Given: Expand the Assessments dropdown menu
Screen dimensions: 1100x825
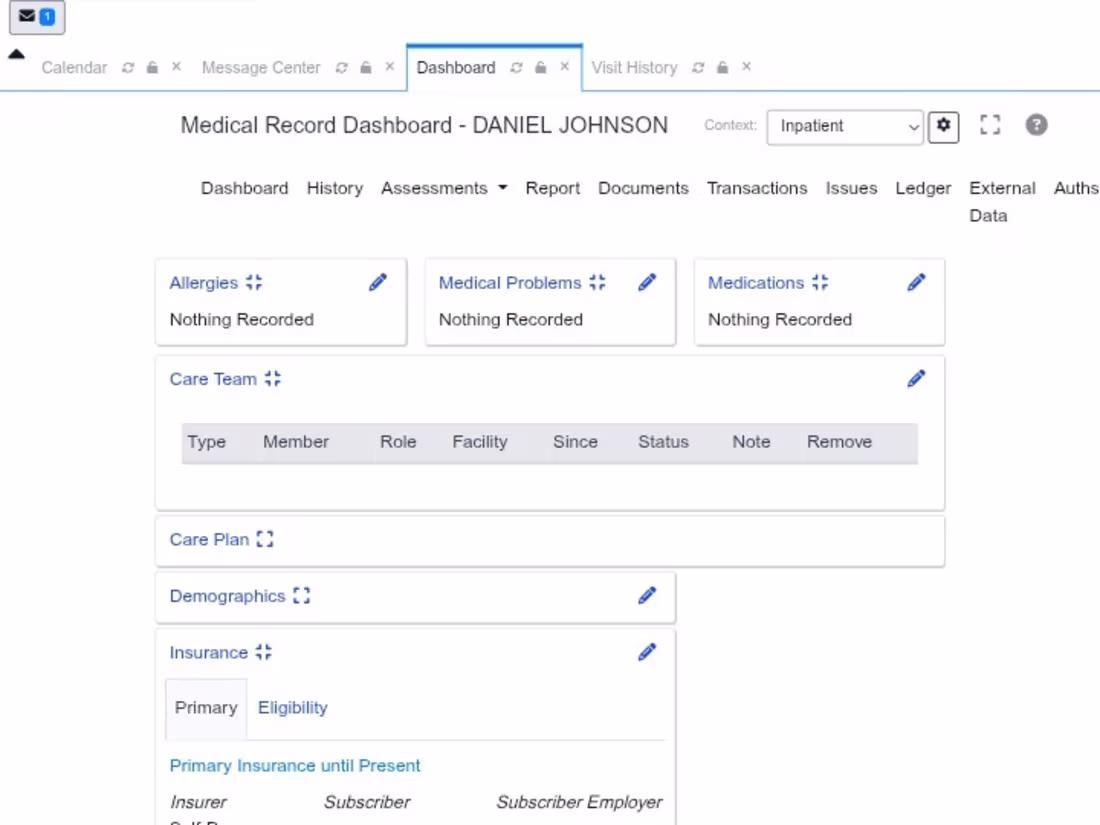Looking at the screenshot, I should click(x=444, y=188).
